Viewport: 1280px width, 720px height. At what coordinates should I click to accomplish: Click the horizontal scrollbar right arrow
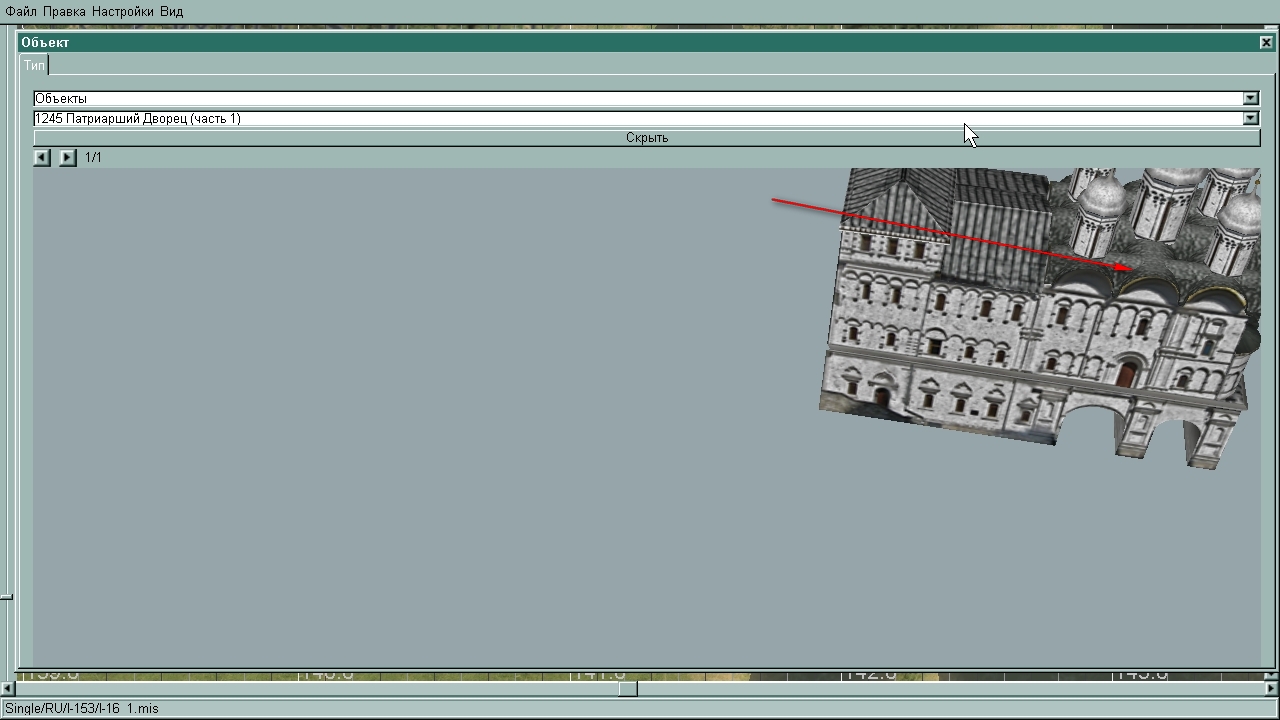coord(1272,688)
